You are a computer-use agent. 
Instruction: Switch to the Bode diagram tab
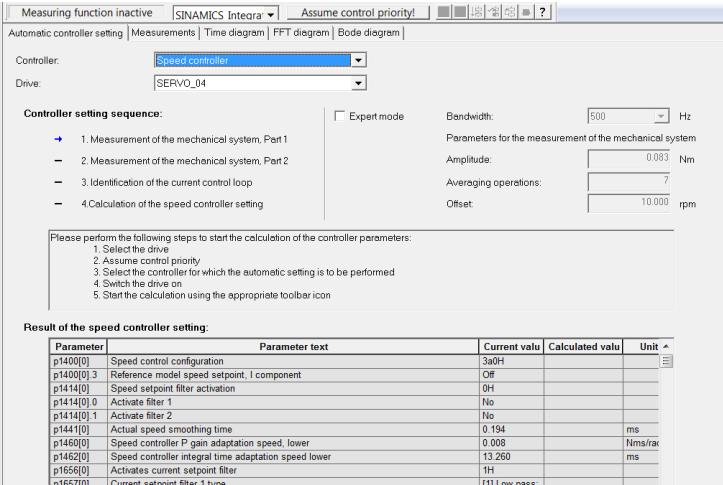point(368,33)
